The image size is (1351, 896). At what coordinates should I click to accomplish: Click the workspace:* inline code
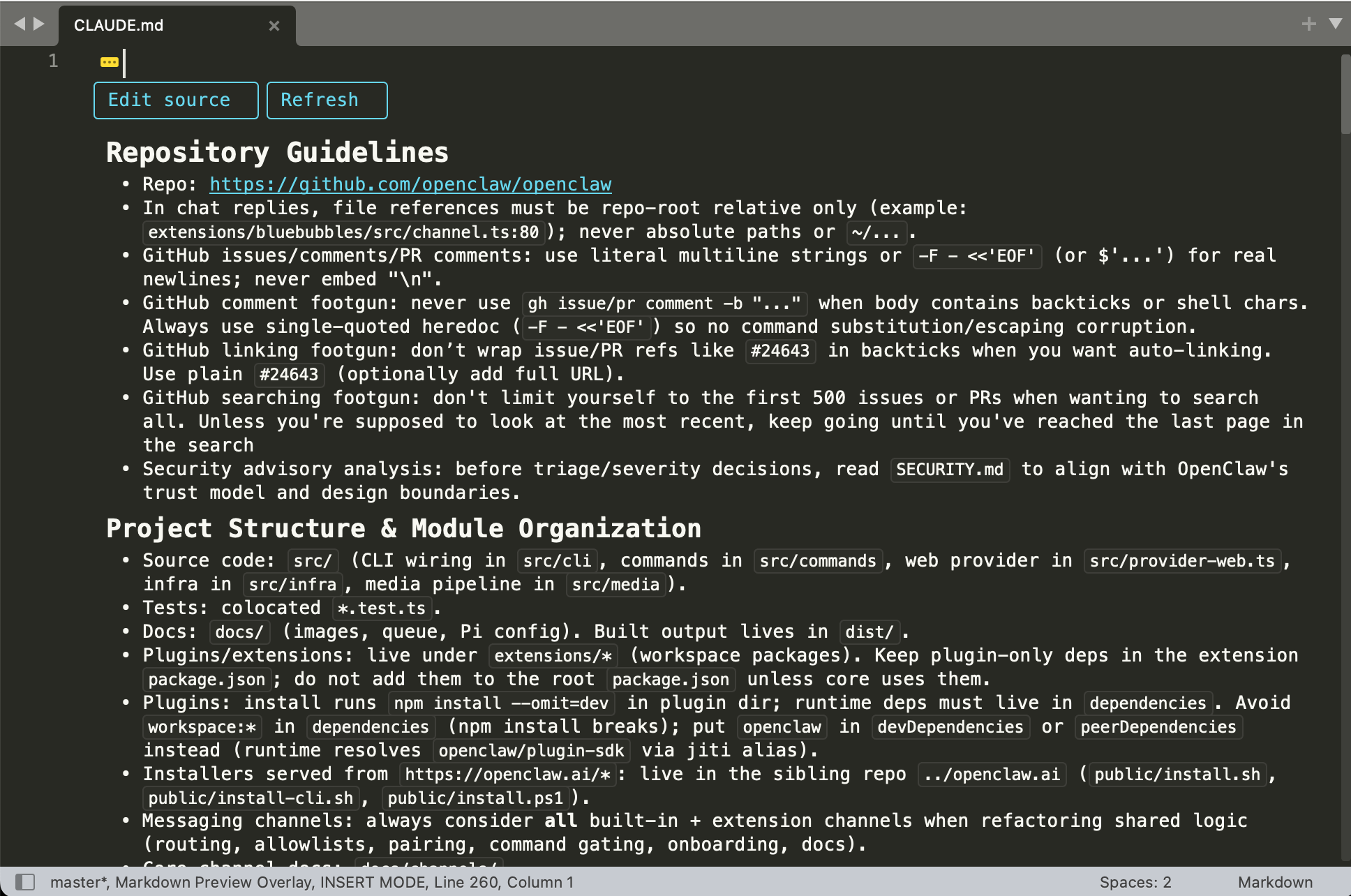click(202, 727)
